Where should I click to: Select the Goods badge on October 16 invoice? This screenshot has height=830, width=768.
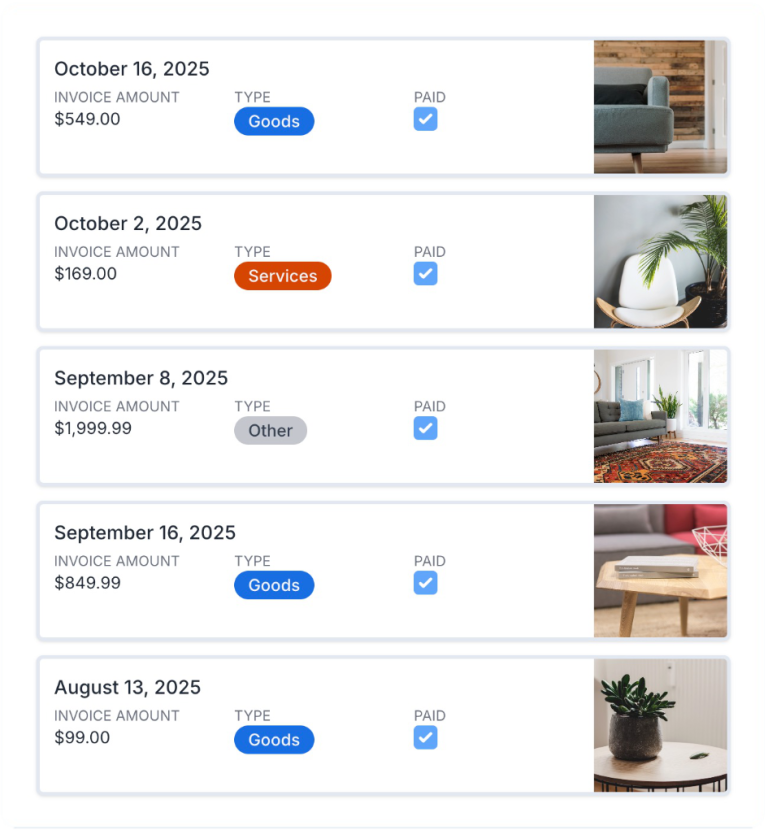pos(273,121)
